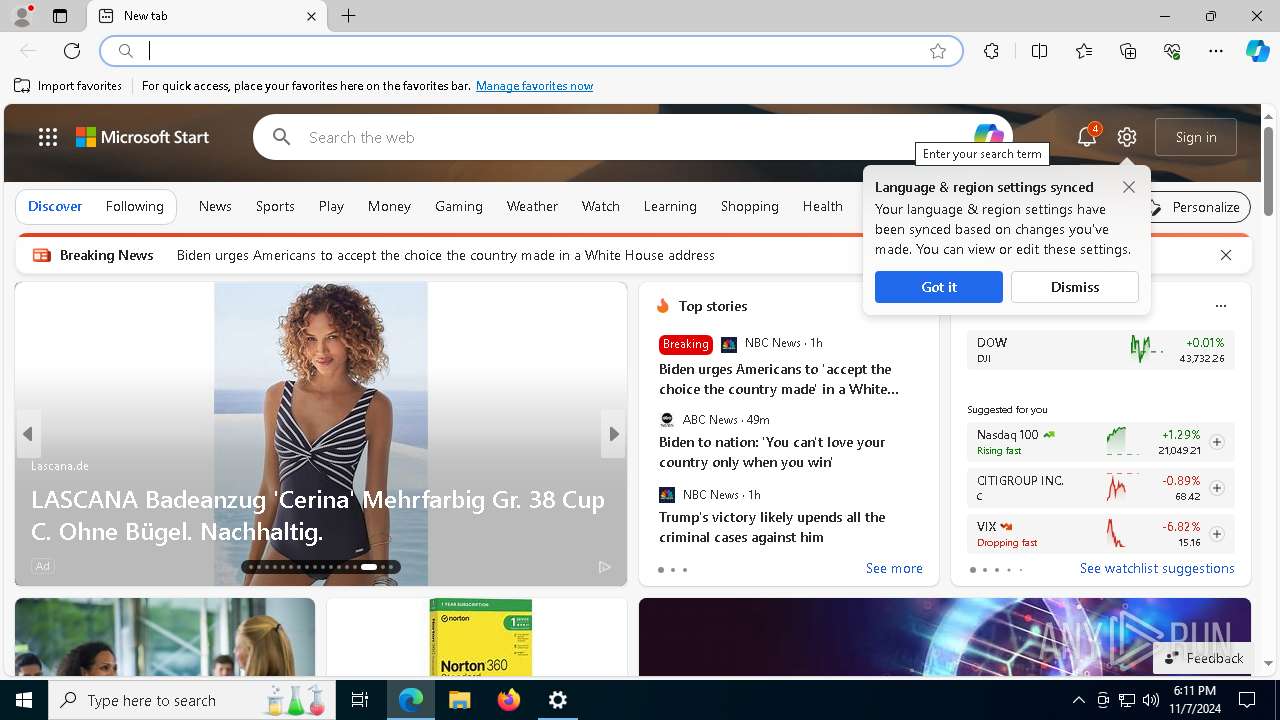This screenshot has width=1280, height=720.
Task: Click Manage favorites now link
Action: coord(534,86)
